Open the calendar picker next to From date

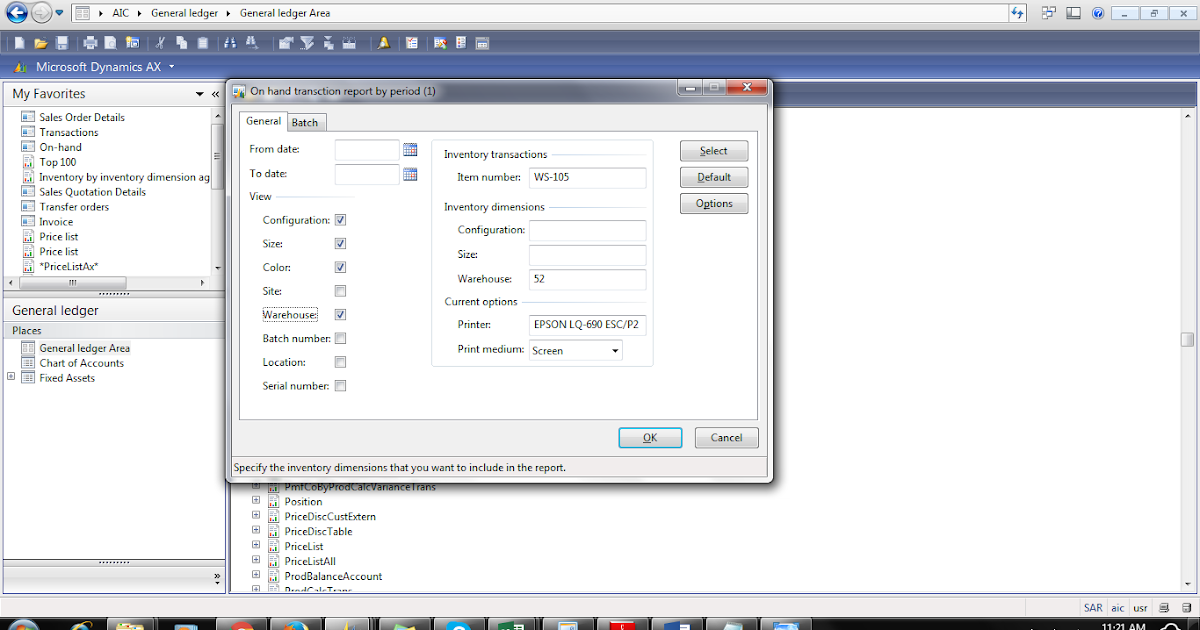410,148
